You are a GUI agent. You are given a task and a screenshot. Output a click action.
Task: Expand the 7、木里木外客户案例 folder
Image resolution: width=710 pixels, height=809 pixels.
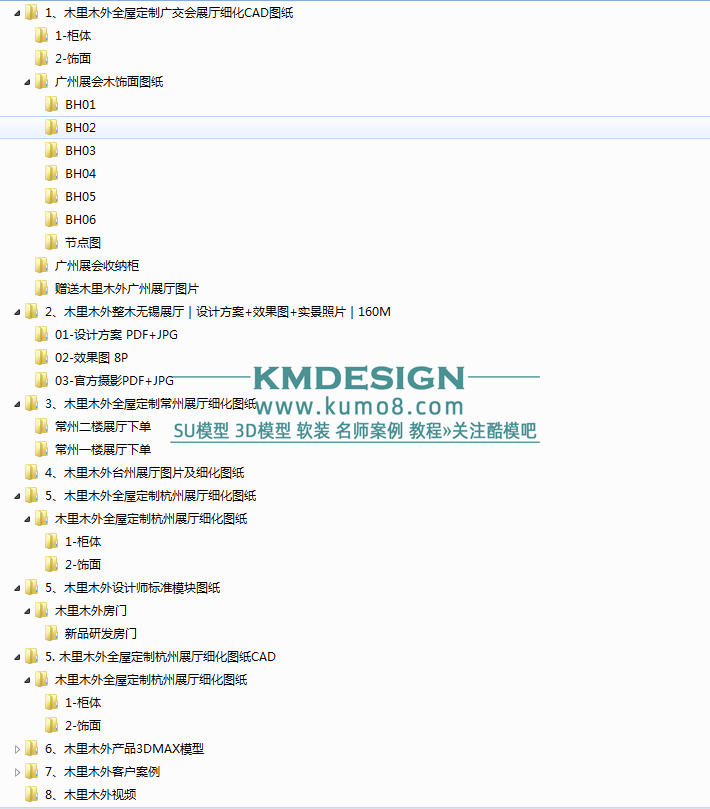click(17, 771)
